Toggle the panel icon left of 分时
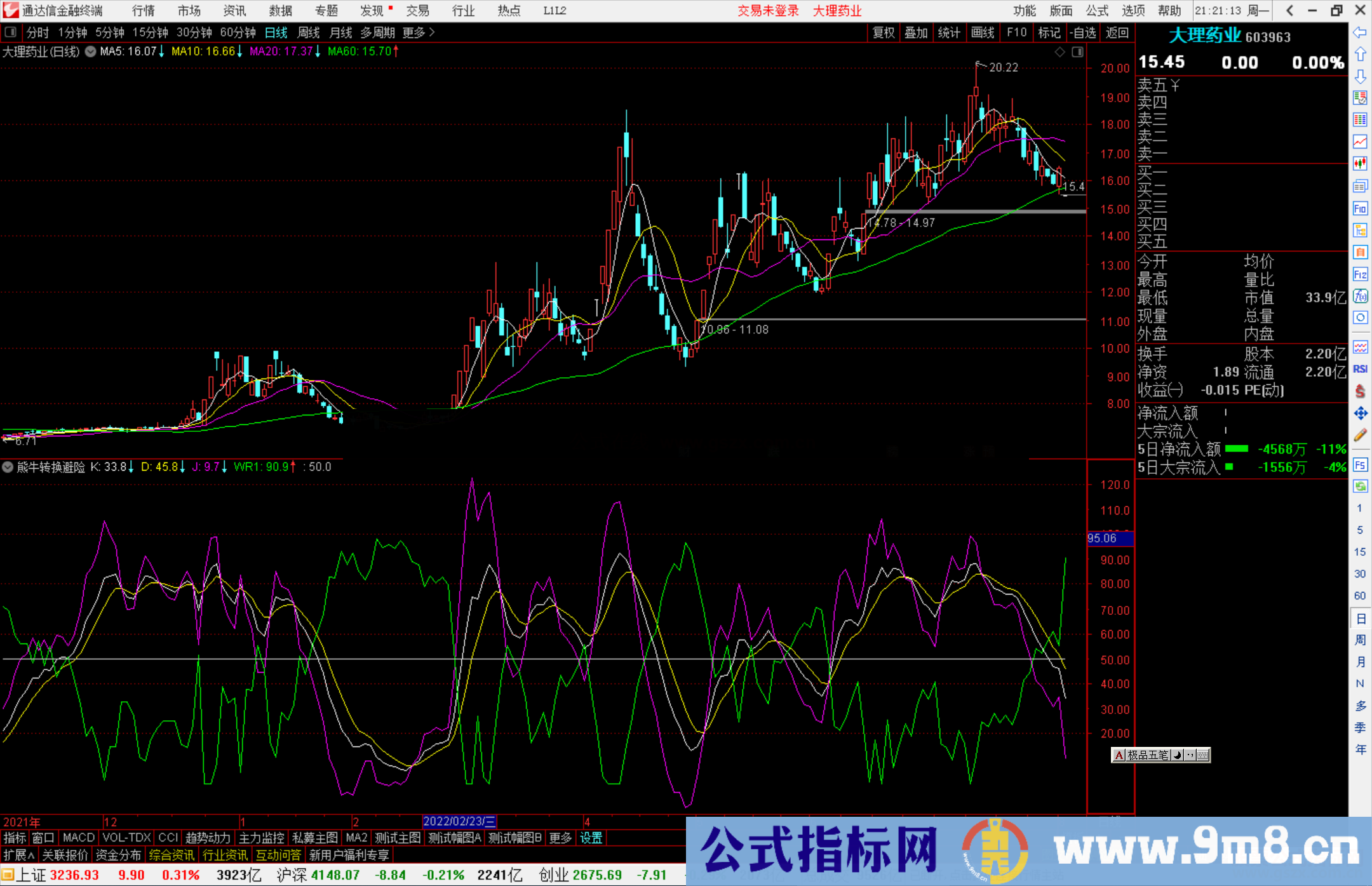 pyautogui.click(x=10, y=32)
